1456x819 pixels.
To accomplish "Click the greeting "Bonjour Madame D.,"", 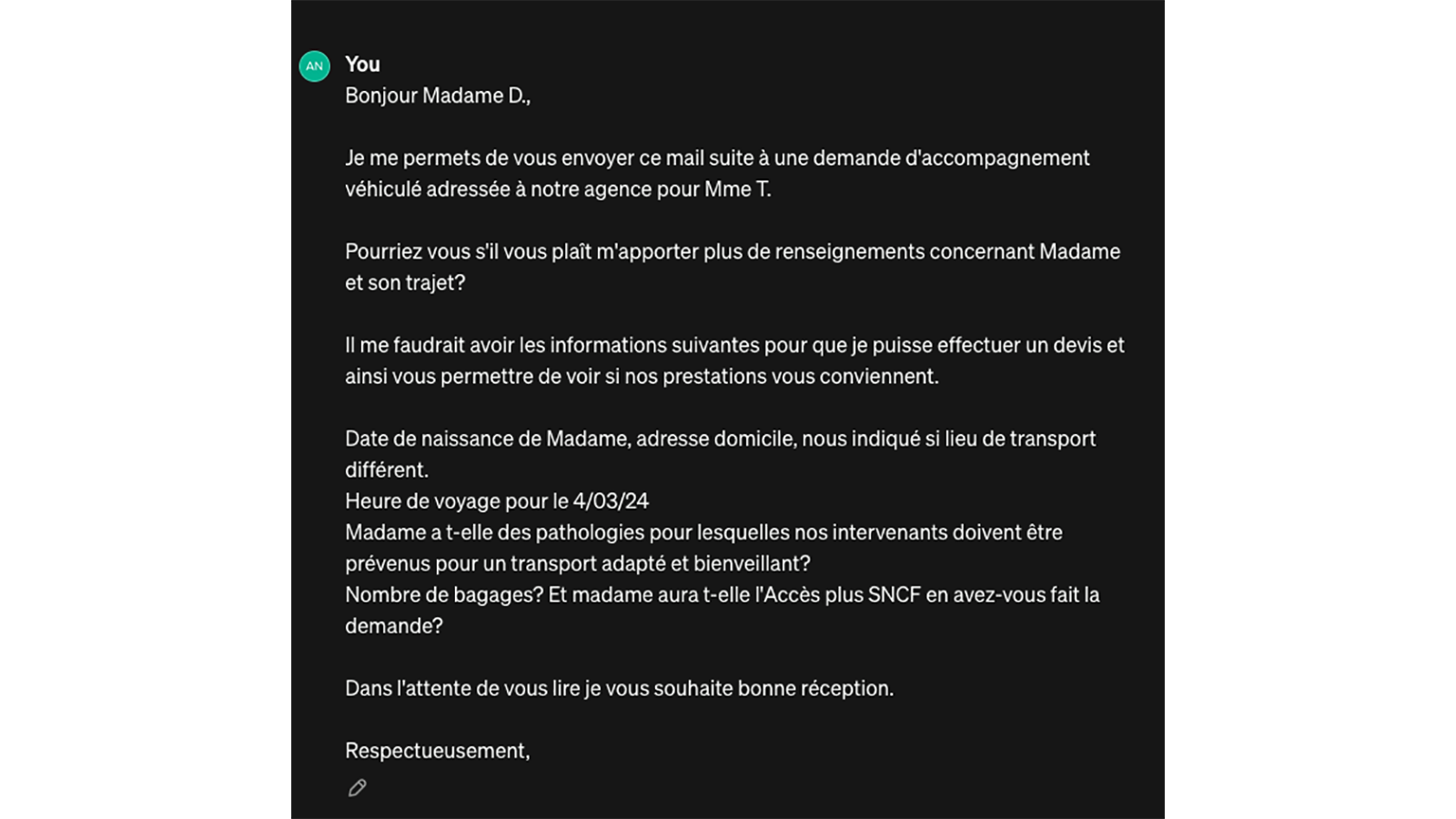I will (437, 96).
